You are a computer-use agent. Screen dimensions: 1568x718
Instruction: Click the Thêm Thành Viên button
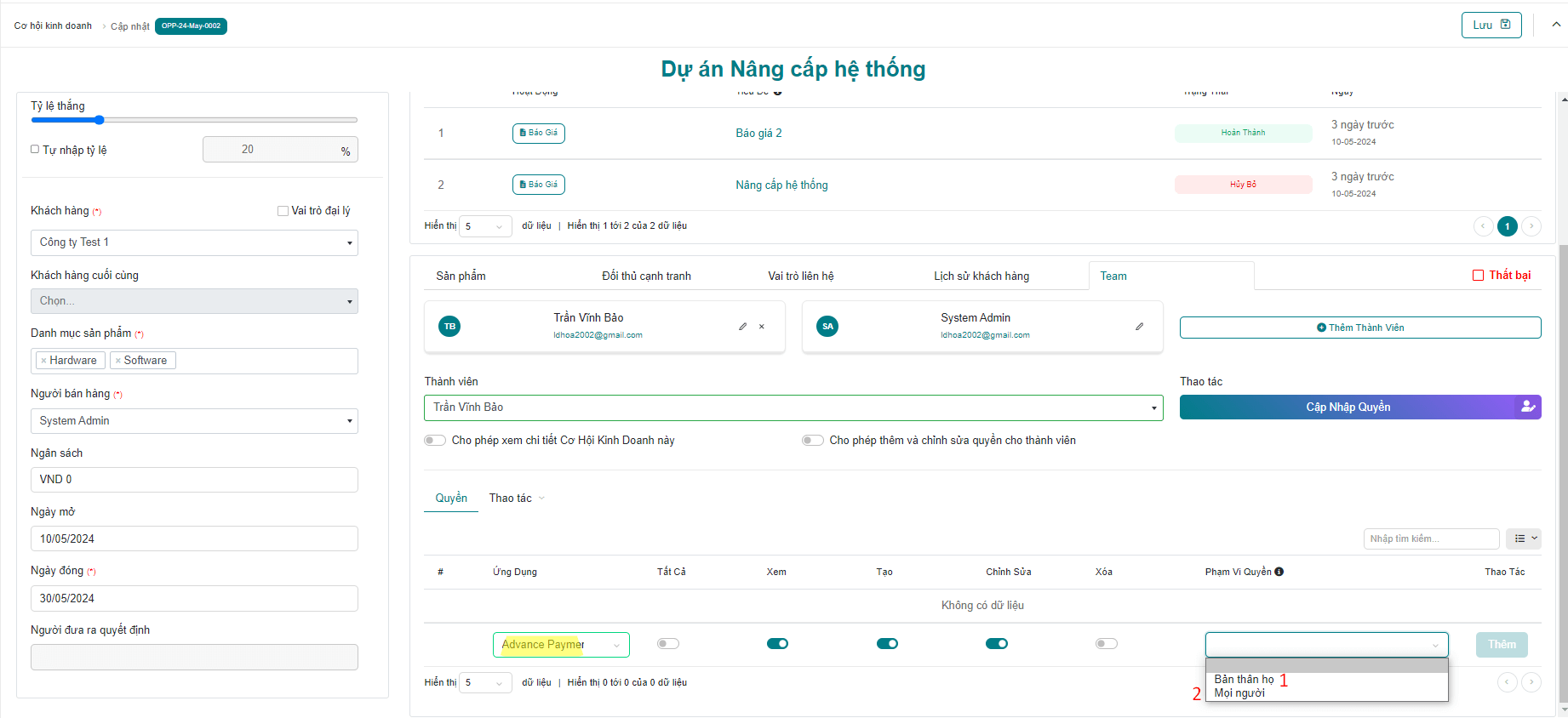[x=1359, y=328]
